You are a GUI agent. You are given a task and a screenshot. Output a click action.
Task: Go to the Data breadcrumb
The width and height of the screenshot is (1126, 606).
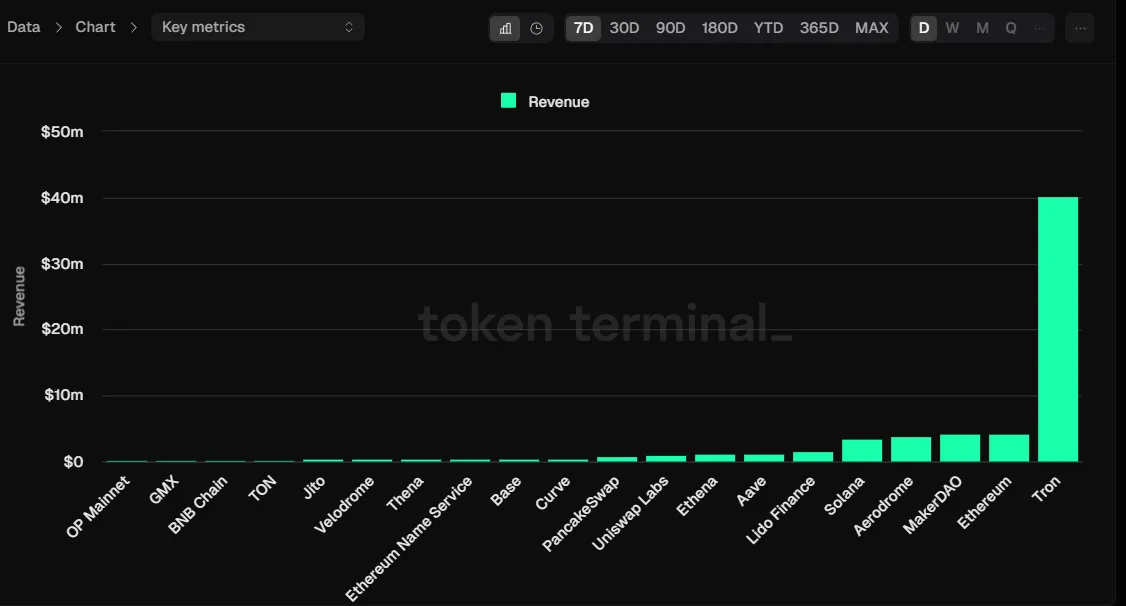(24, 27)
